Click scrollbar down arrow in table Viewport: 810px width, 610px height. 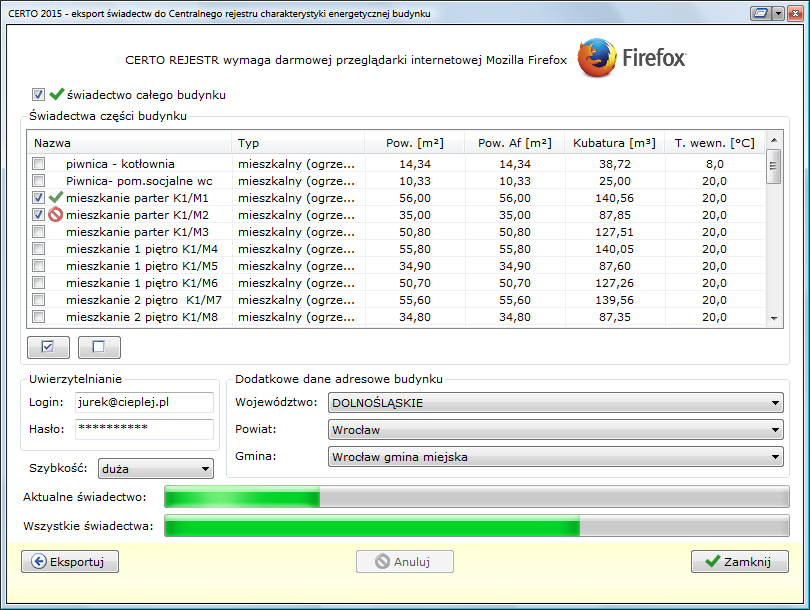click(773, 319)
